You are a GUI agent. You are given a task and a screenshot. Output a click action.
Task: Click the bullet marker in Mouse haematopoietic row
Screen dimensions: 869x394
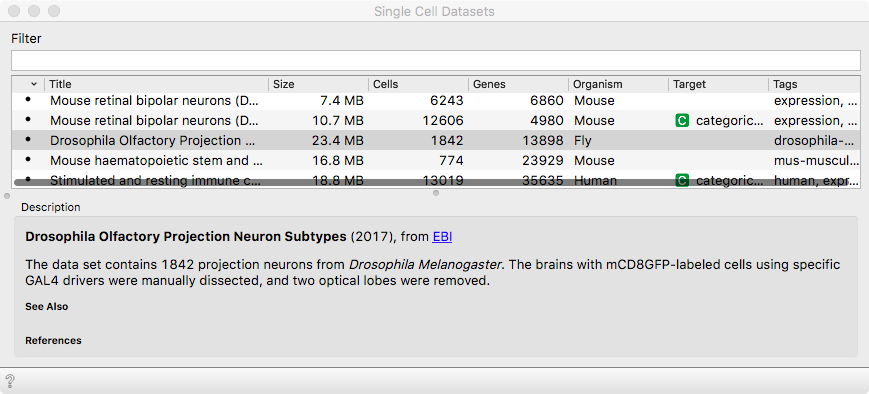[x=28, y=159]
